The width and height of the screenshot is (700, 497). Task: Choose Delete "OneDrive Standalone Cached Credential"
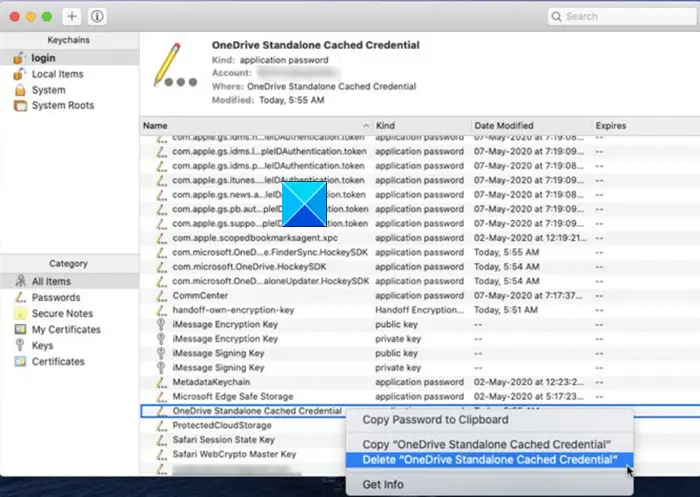pyautogui.click(x=489, y=460)
